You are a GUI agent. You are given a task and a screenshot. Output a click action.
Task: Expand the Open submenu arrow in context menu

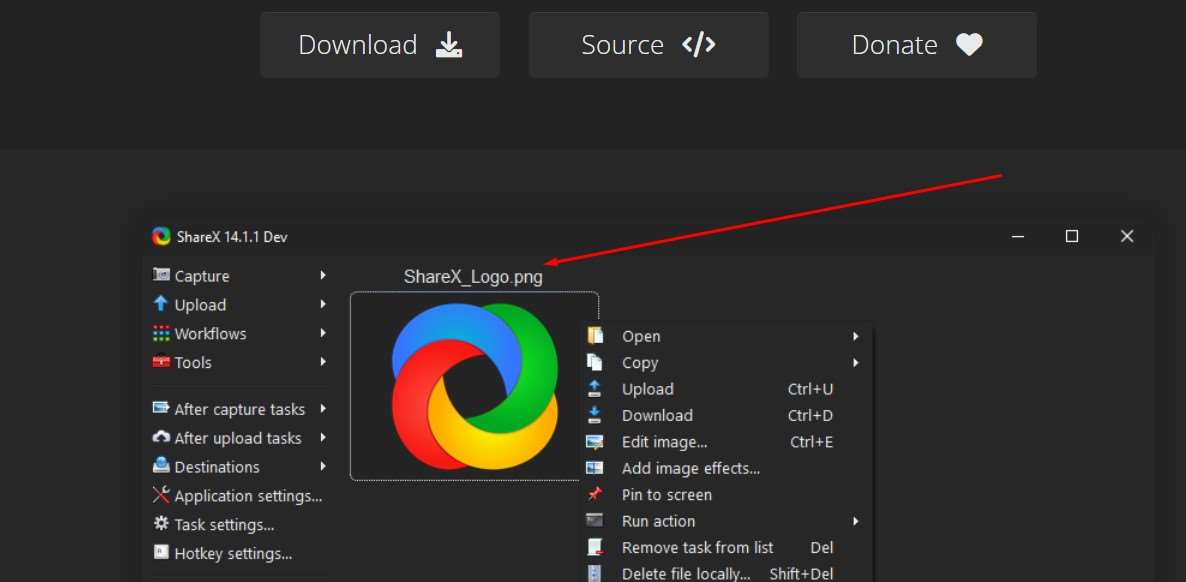coord(856,336)
